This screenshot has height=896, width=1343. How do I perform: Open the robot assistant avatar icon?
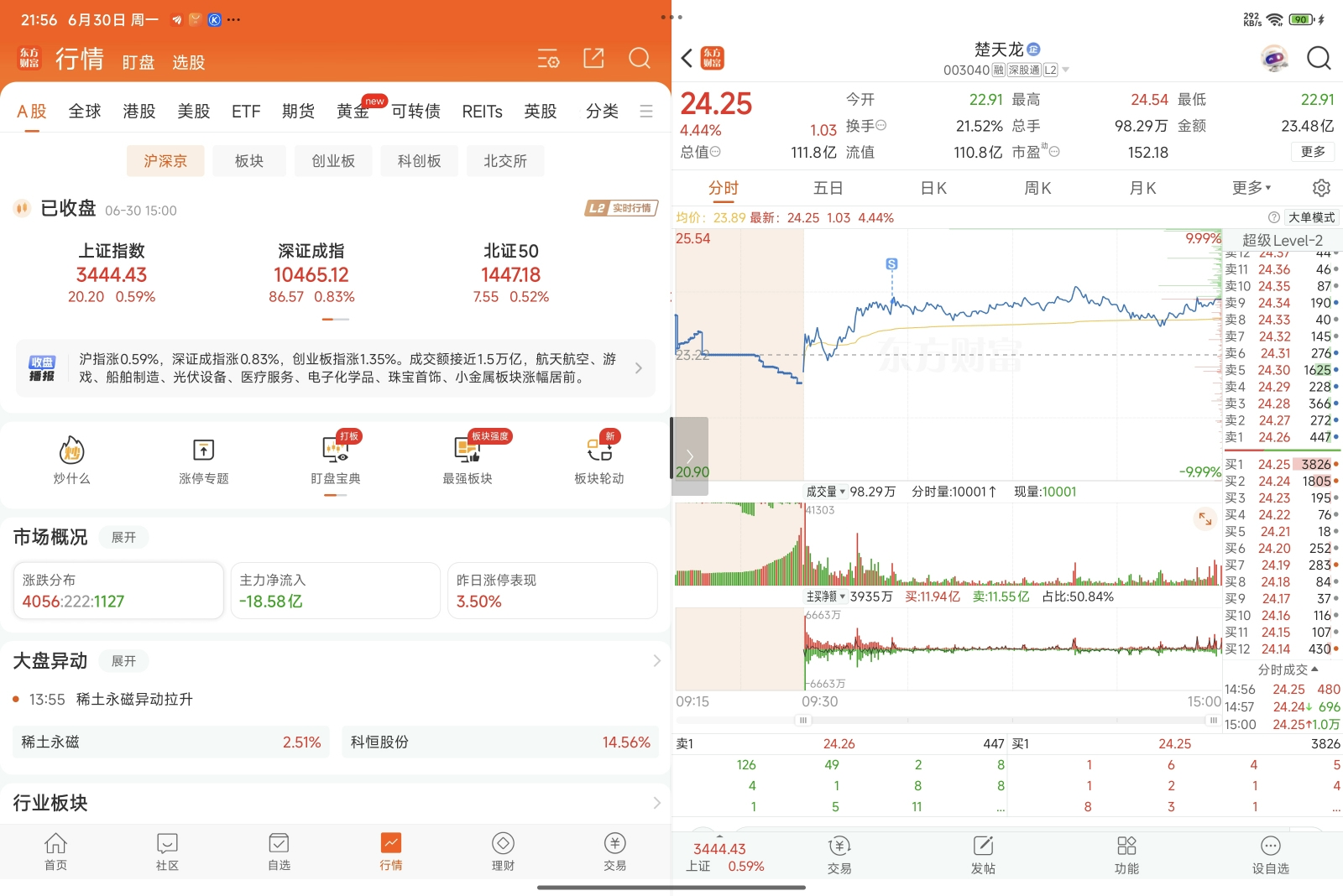[1274, 58]
